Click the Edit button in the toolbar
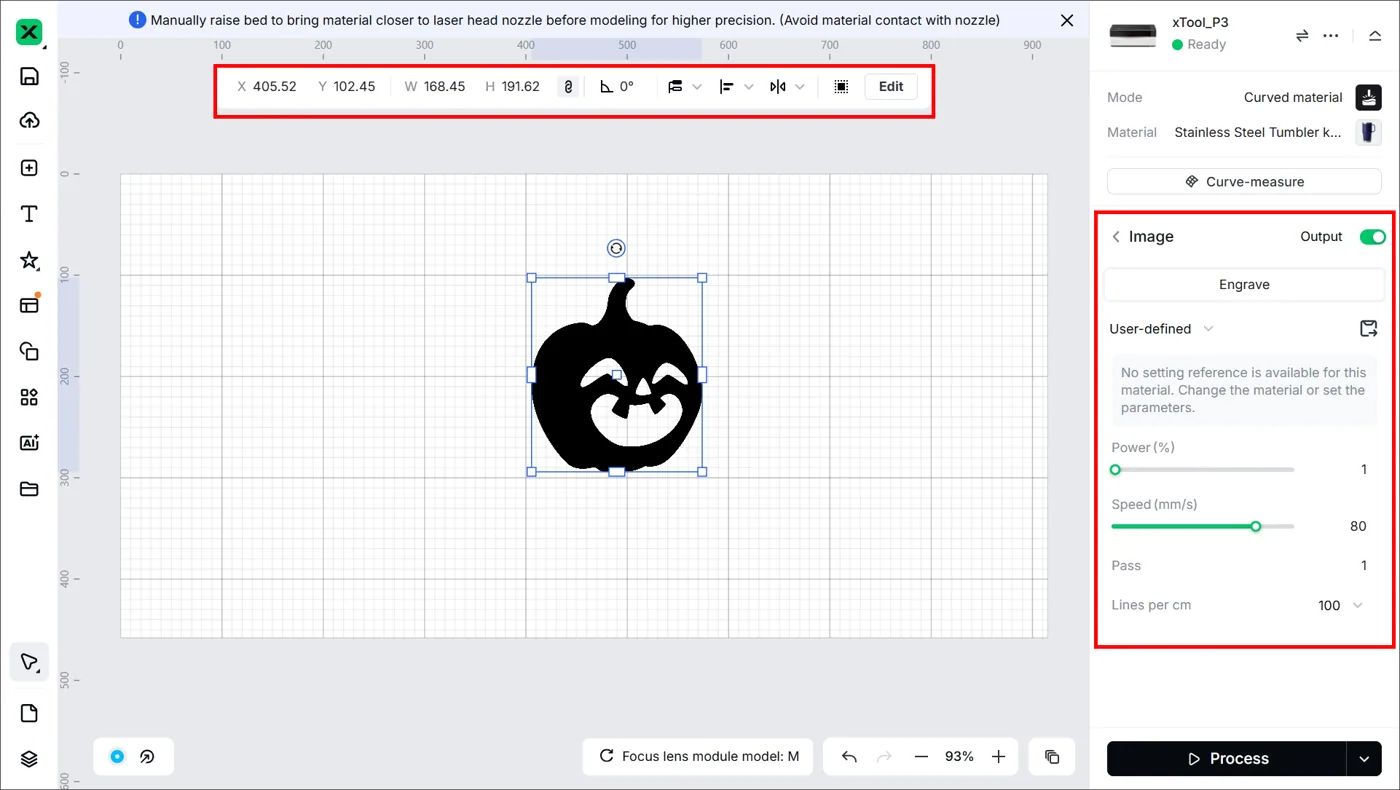This screenshot has width=1400, height=790. pyautogui.click(x=891, y=87)
